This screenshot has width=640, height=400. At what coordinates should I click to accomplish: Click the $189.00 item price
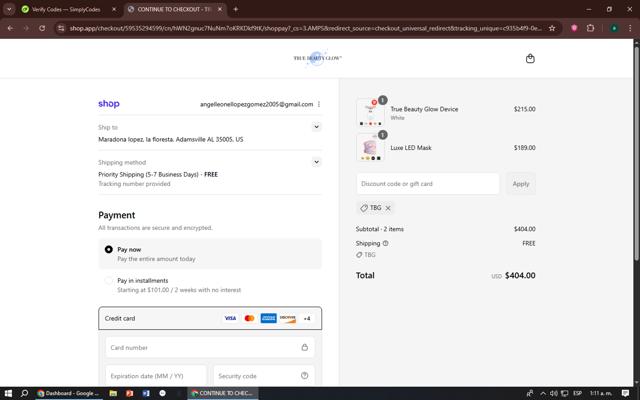click(524, 147)
